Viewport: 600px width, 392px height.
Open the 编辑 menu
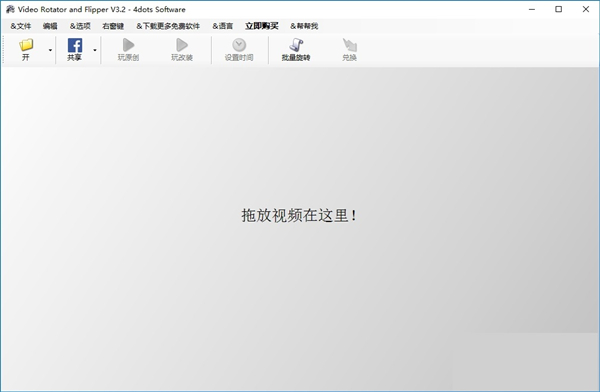point(50,26)
